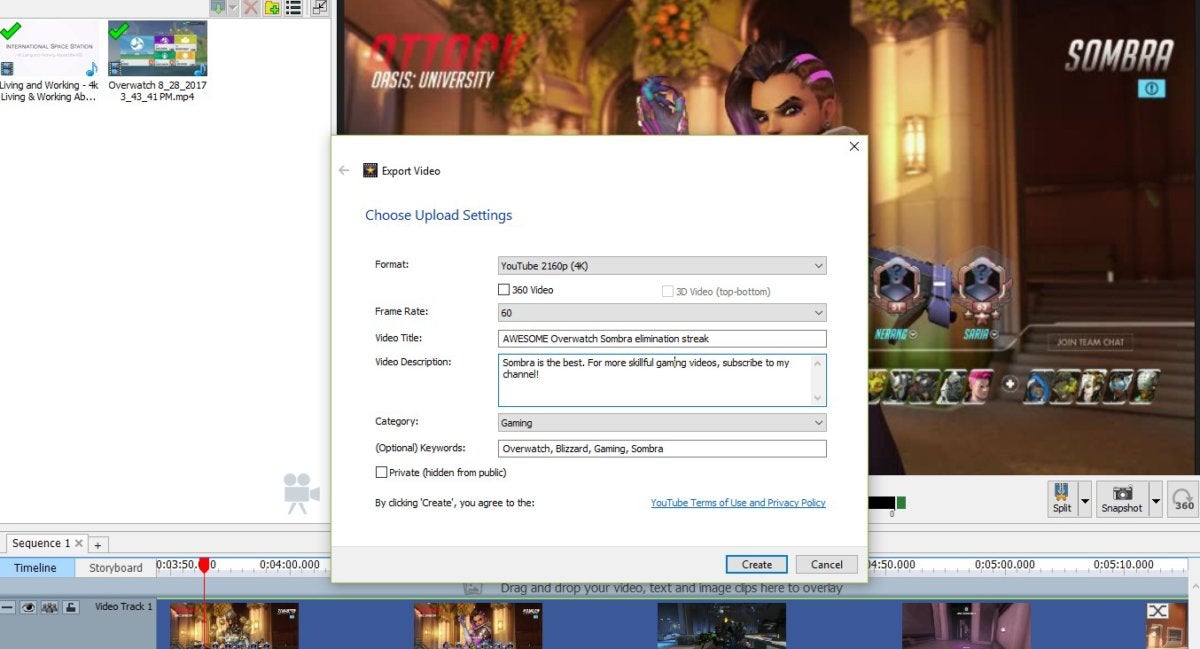The image size is (1200, 649).
Task: Collapse Video Track 1 with minus icon
Action: point(7,607)
